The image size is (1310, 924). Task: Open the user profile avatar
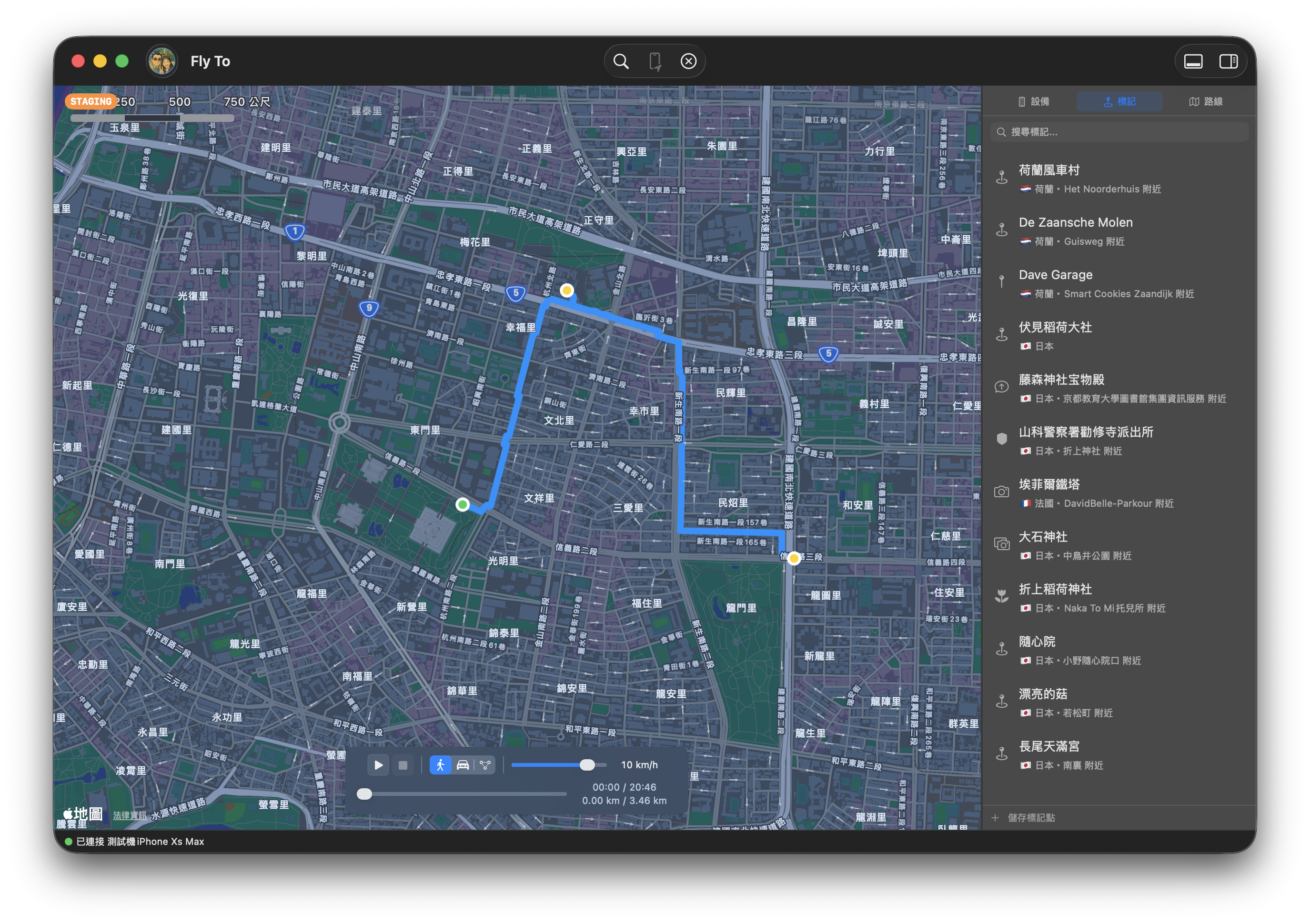161,61
